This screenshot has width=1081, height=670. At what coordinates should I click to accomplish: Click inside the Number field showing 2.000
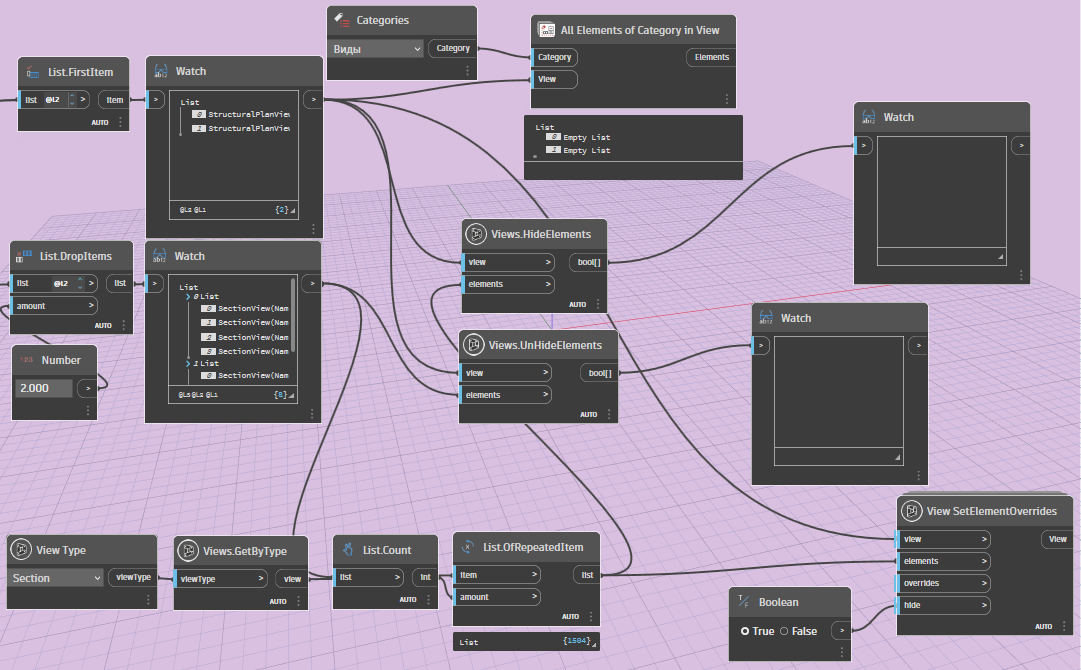45,388
